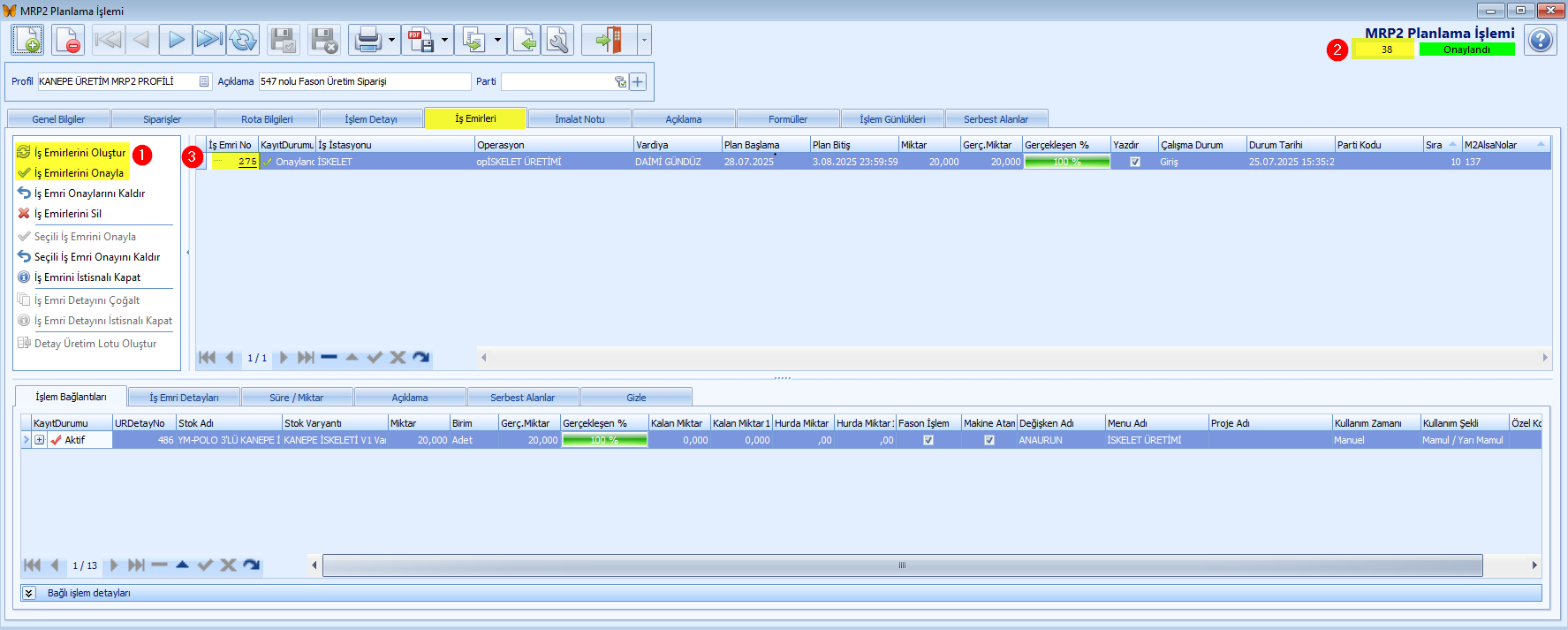Screen dimensions: 1568x630
Task: Switch to the Siparişler tab
Action: pyautogui.click(x=163, y=119)
